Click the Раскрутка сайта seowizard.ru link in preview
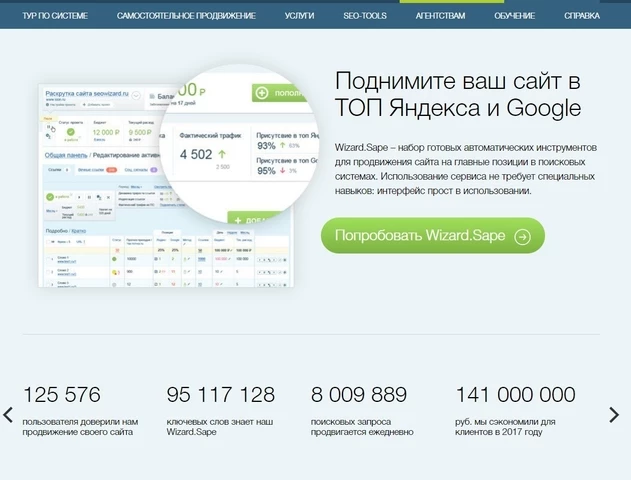Screen dimensions: 631x480 [87, 94]
